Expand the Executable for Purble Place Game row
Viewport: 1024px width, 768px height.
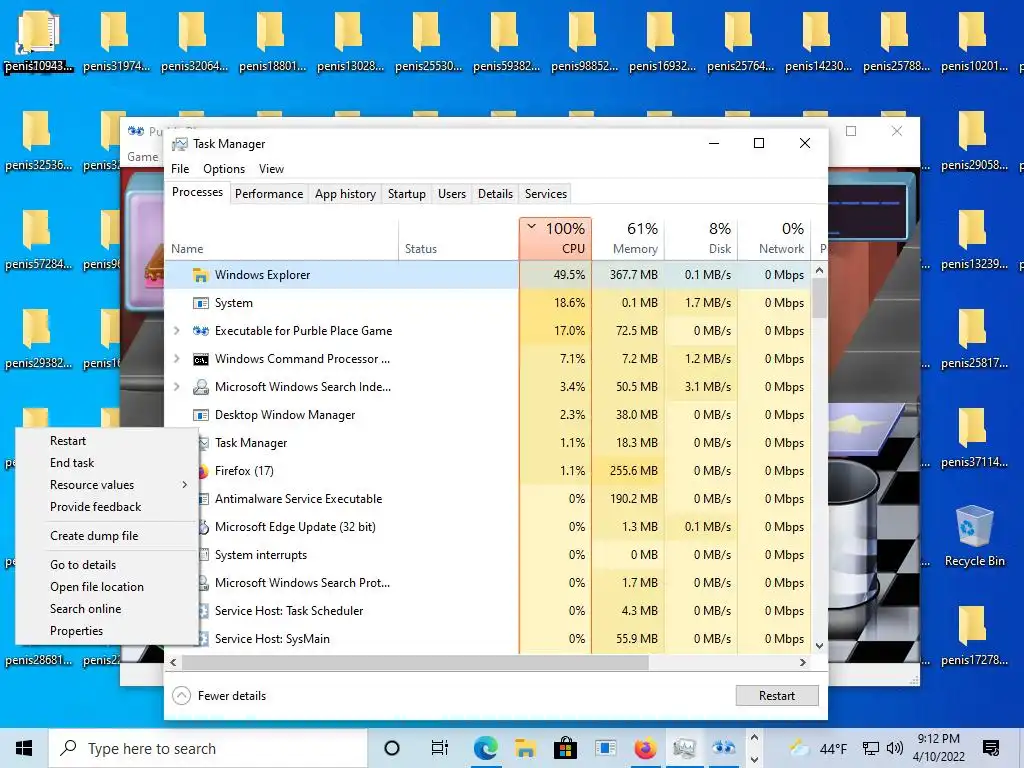(x=176, y=331)
